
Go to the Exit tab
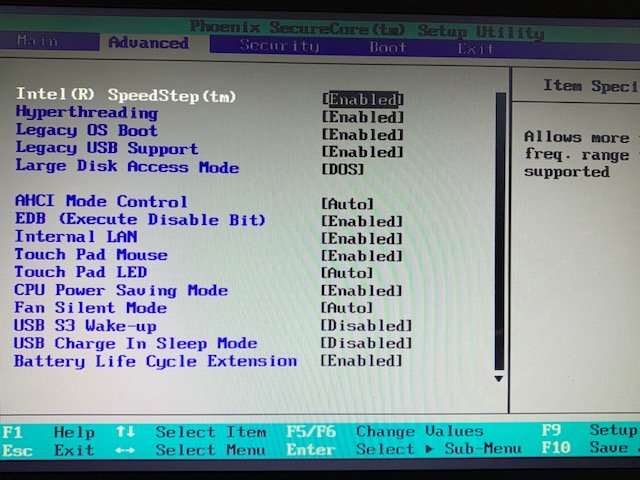click(x=475, y=49)
